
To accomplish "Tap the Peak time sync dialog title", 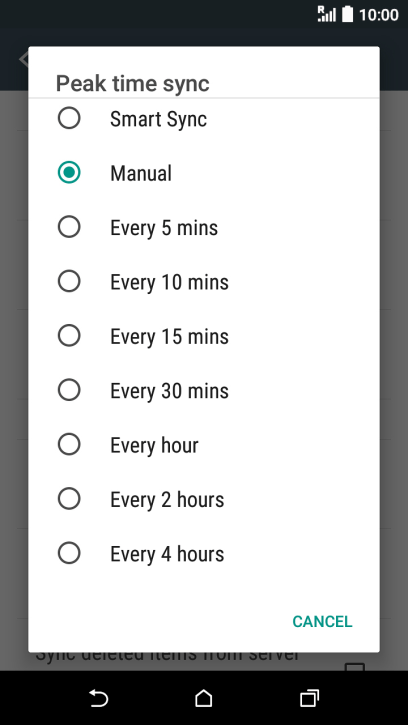I will tap(133, 84).
